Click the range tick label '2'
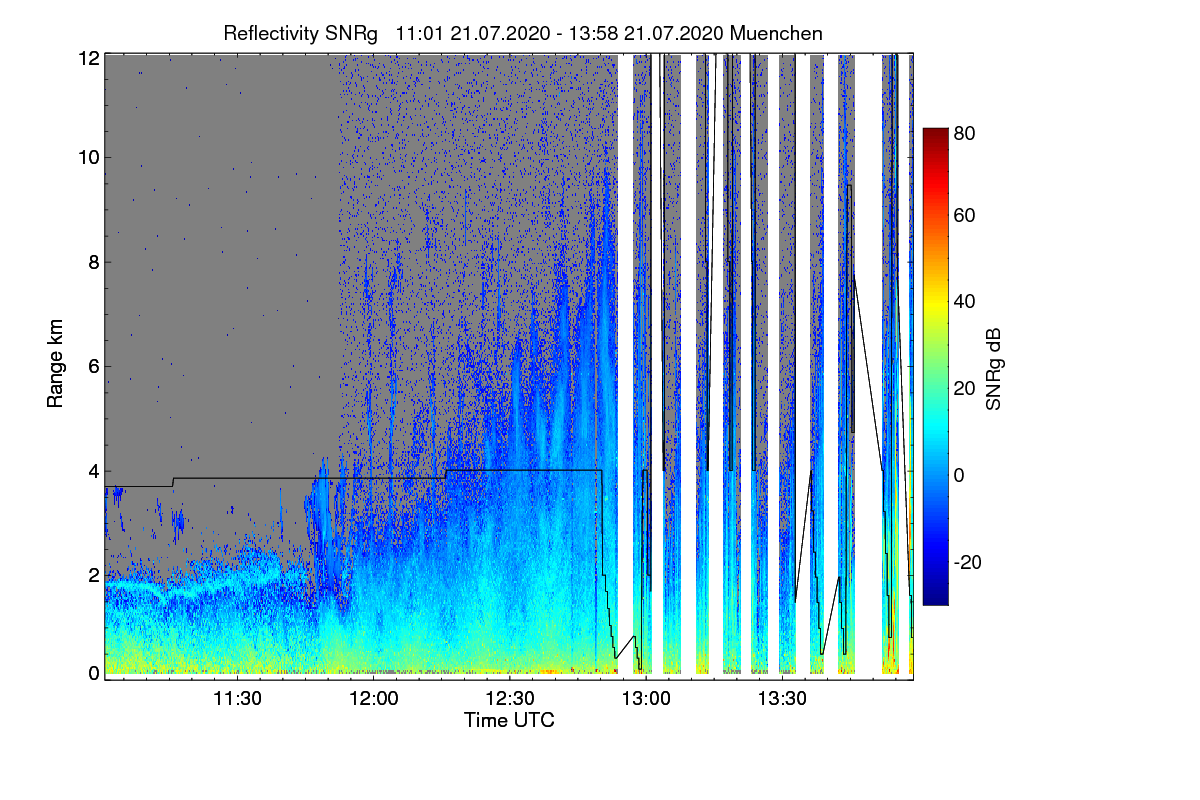Viewport: 1200px width, 800px height. 94,575
